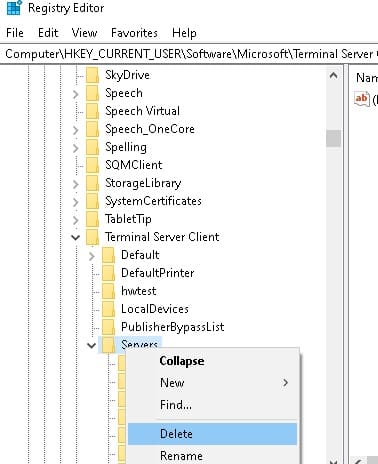
Task: Collapse the Terminal Server Client key
Action: click(76, 238)
